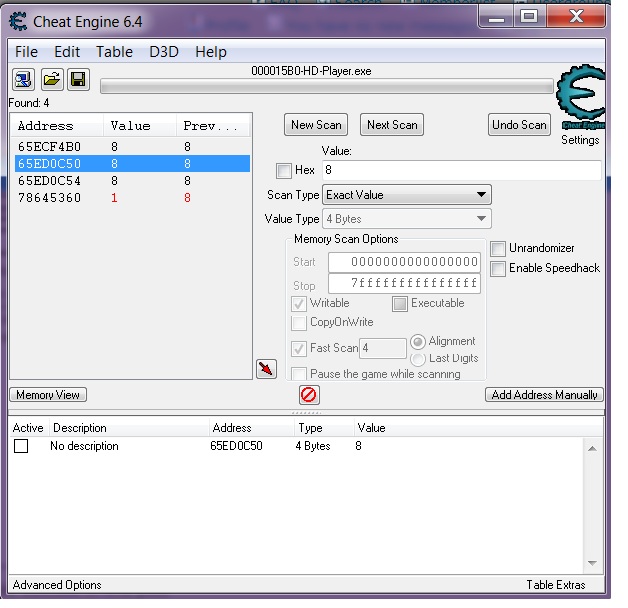The width and height of the screenshot is (628, 608).
Task: Open Memory View
Action: (48, 395)
